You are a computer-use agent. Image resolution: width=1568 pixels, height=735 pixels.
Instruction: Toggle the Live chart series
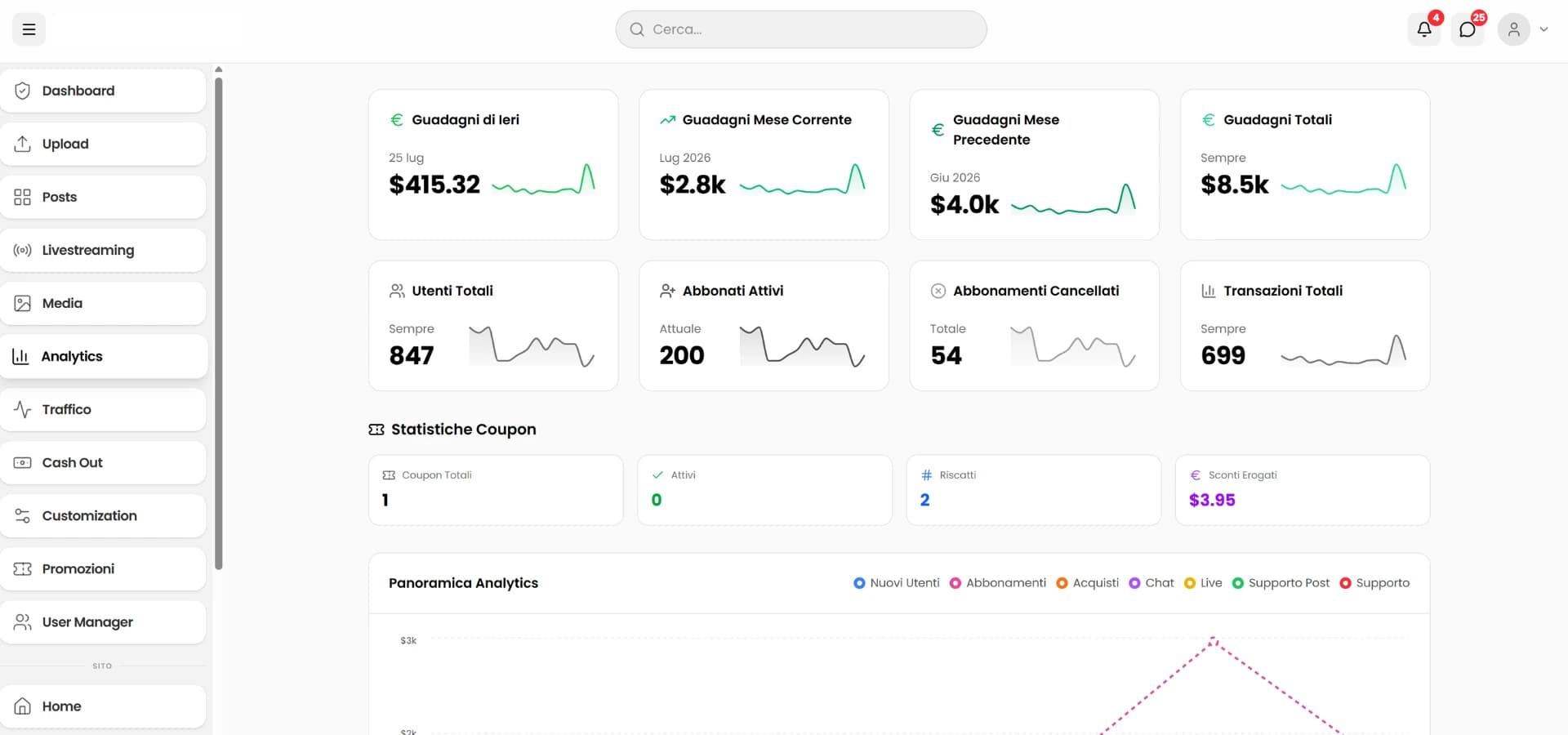(x=1203, y=583)
